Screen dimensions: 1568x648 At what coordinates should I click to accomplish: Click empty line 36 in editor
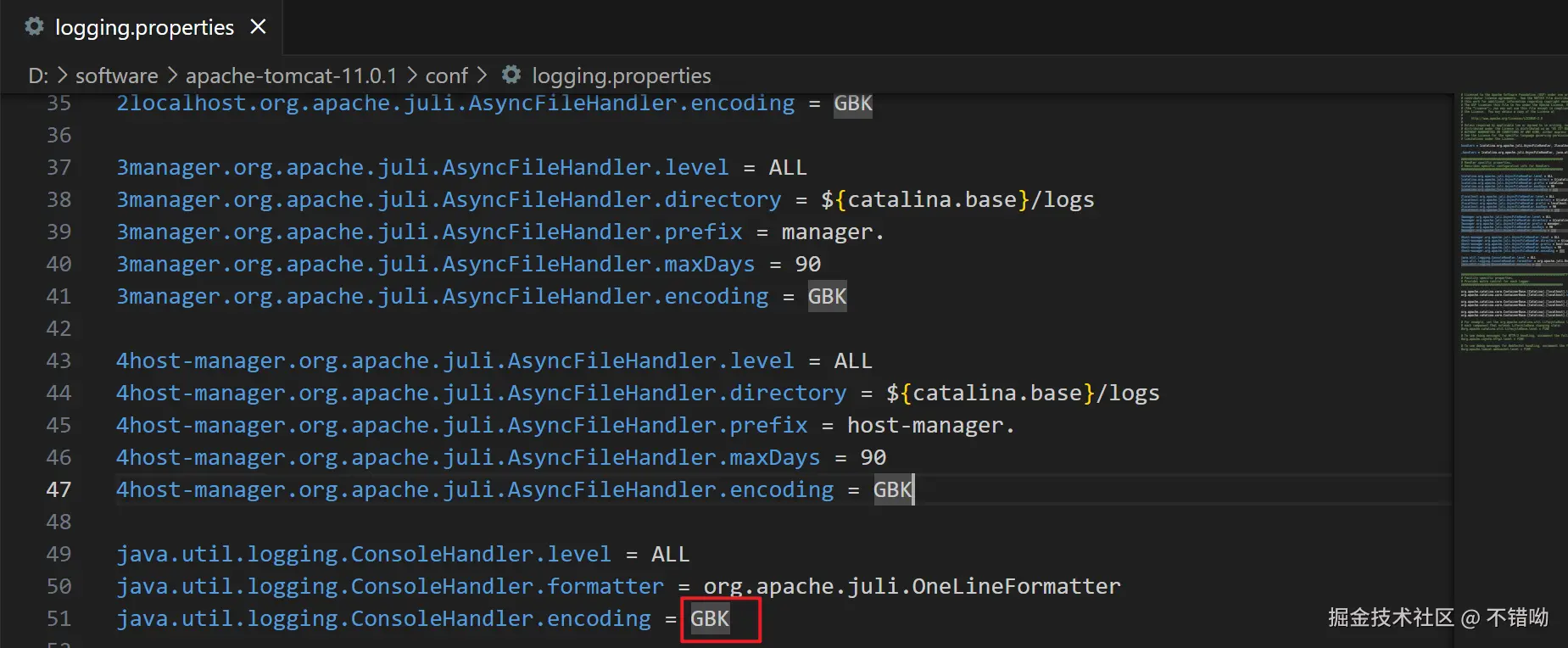pos(784,135)
